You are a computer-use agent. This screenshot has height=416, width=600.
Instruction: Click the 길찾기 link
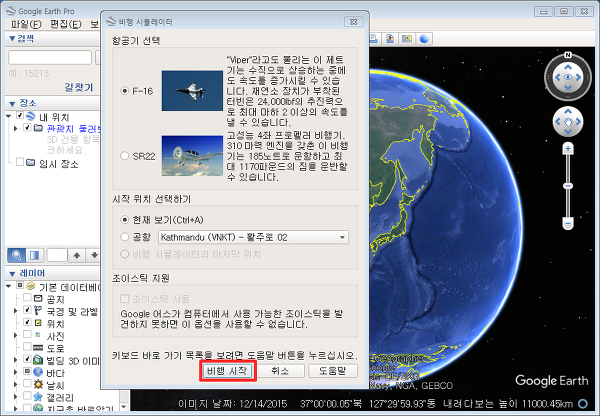(x=79, y=87)
